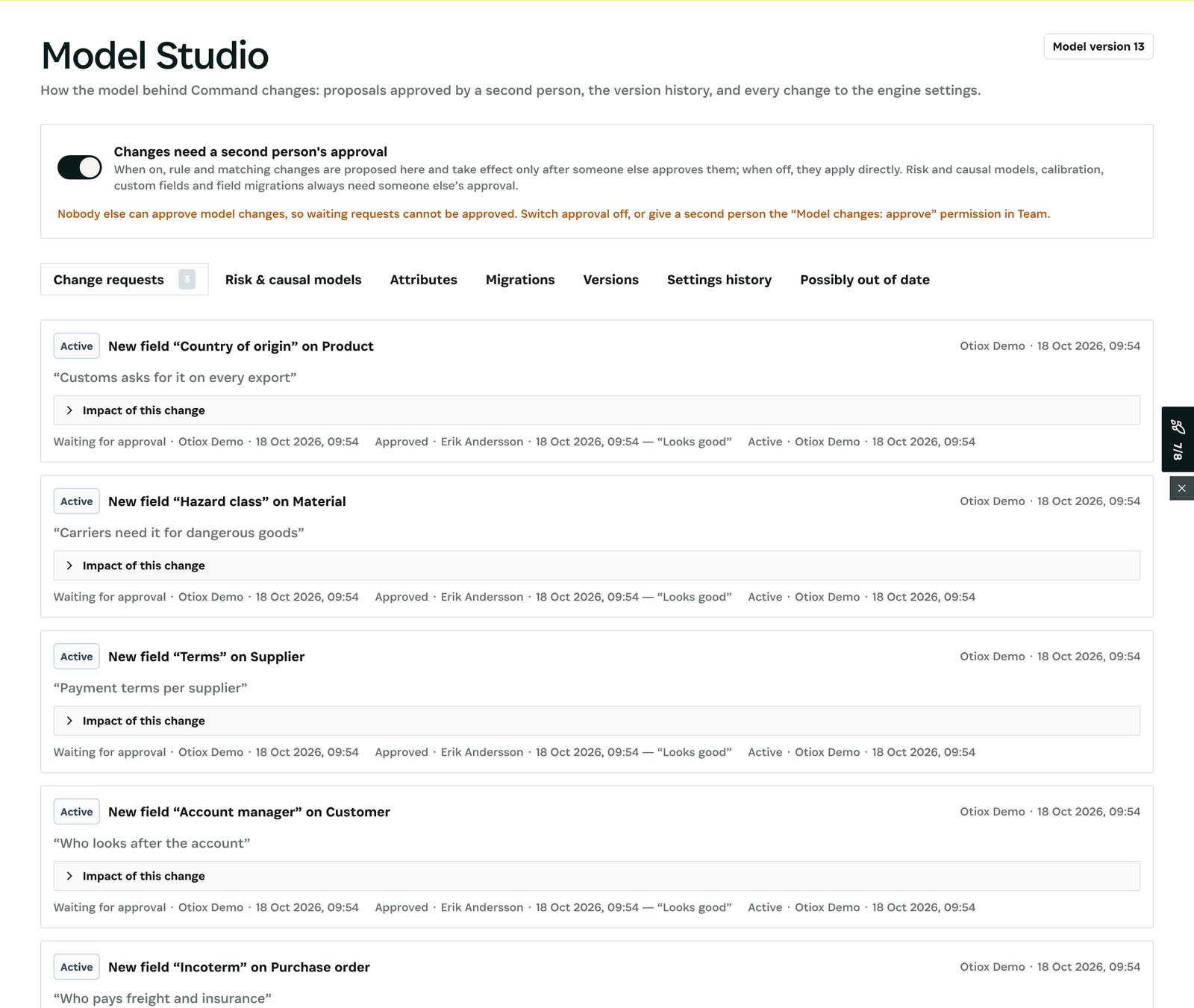Click the Model version 13 button

click(x=1098, y=46)
